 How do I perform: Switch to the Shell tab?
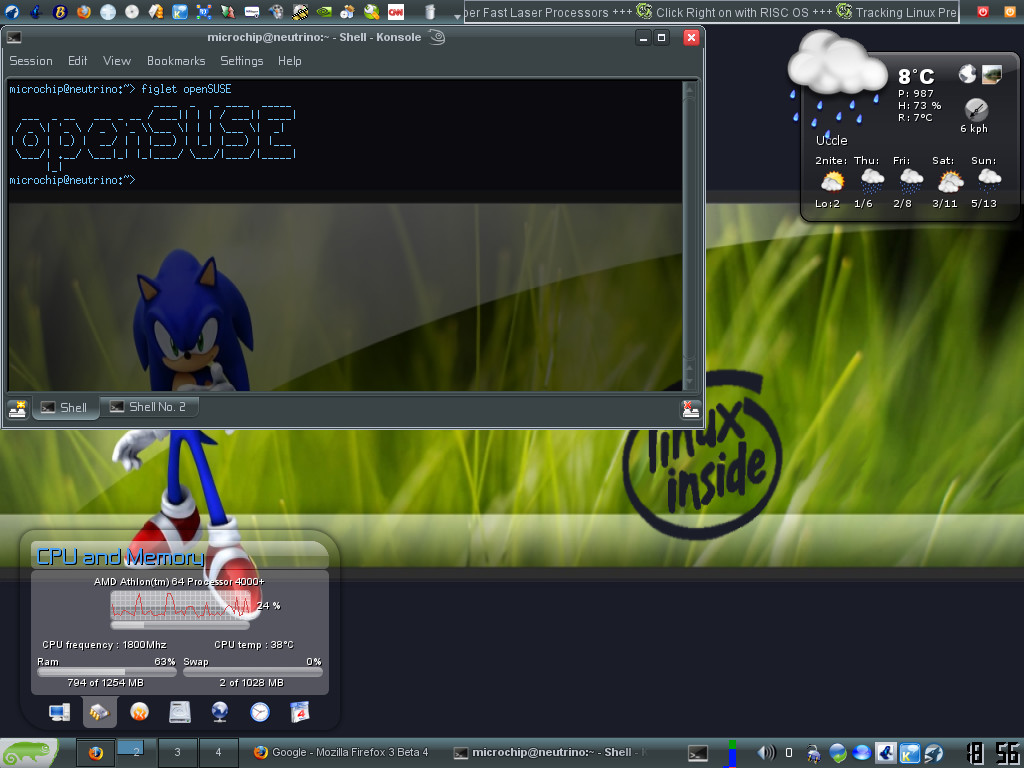point(65,408)
